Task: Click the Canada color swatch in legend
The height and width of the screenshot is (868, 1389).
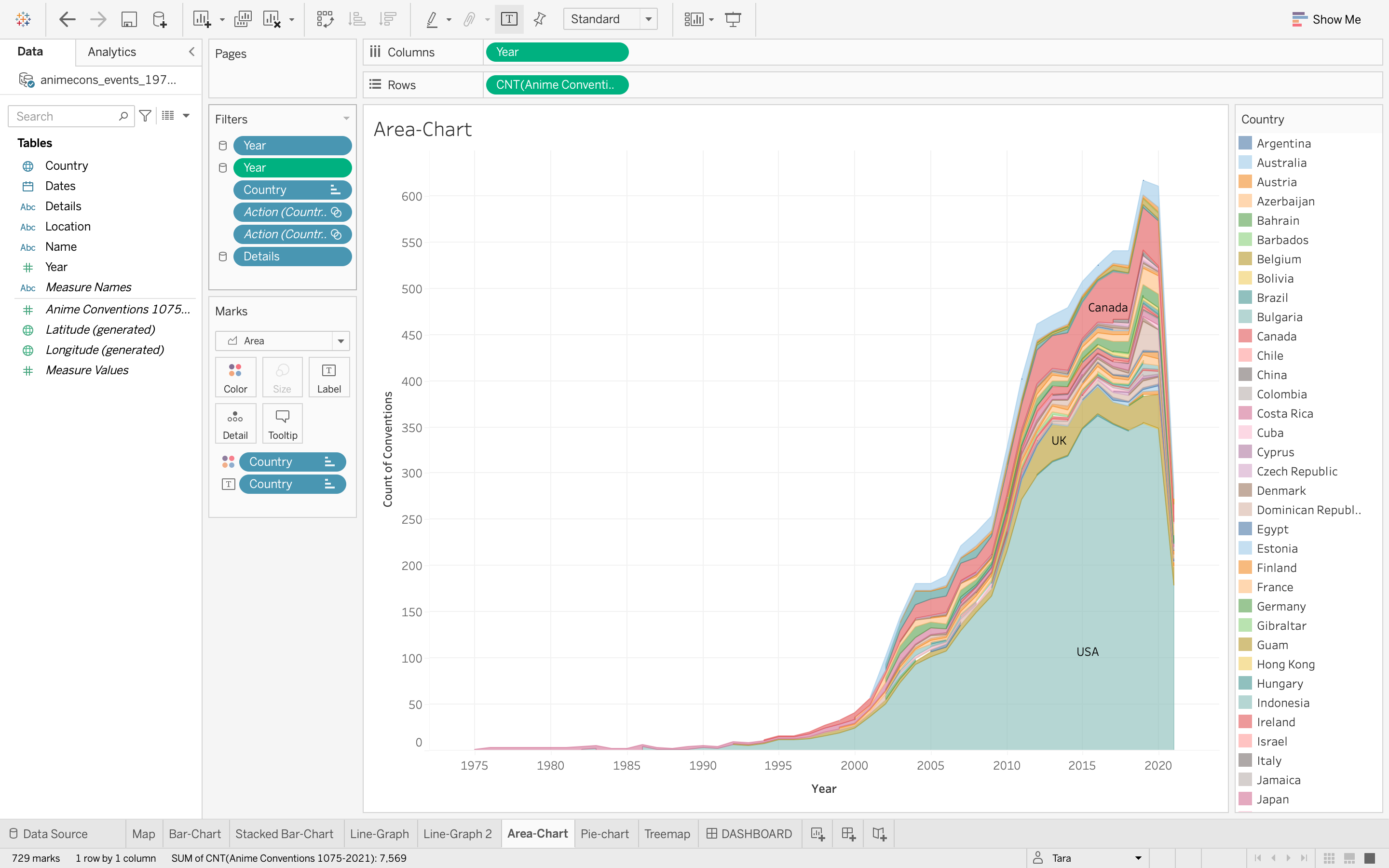Action: 1245,337
